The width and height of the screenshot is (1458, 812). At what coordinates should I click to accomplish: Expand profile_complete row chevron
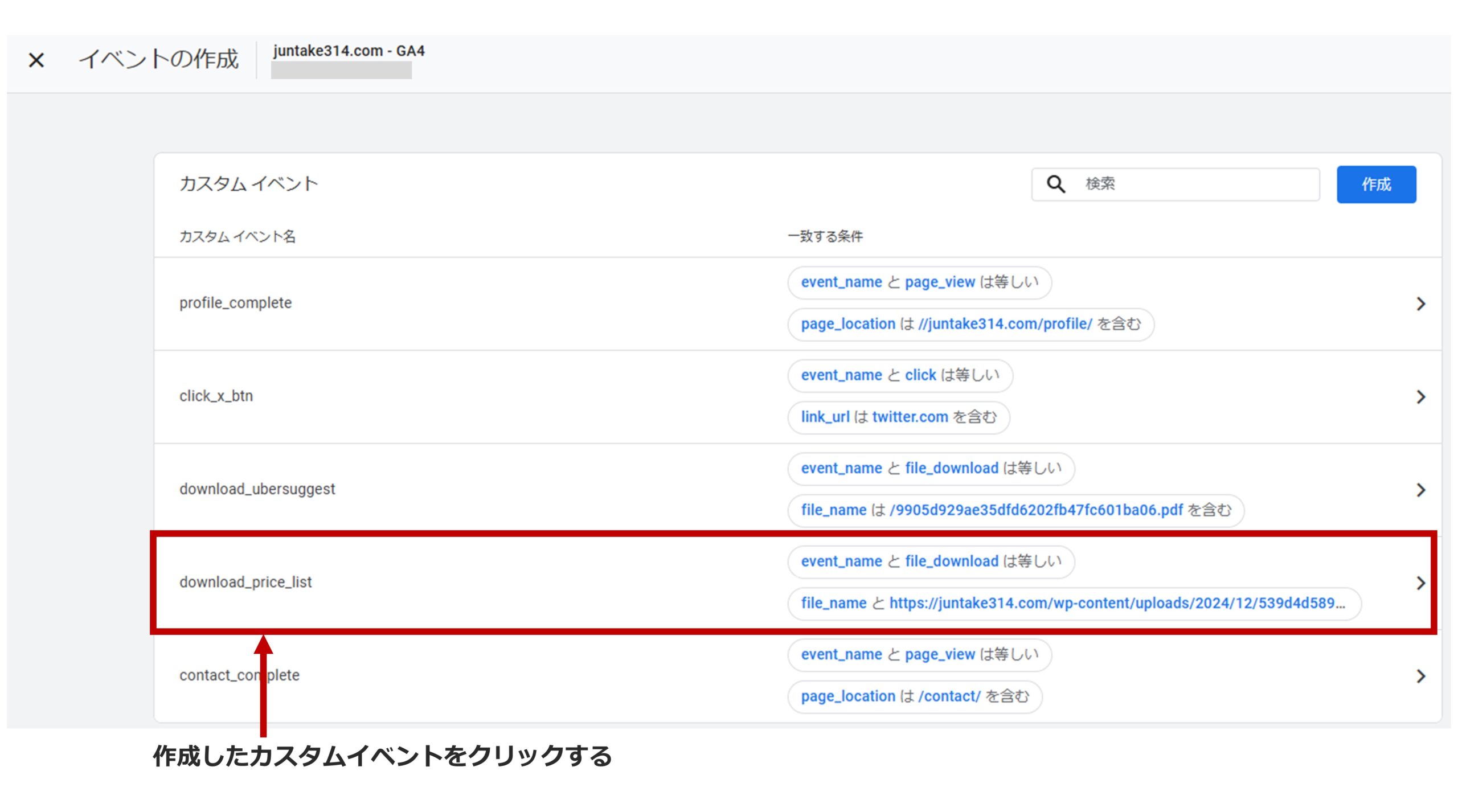pyautogui.click(x=1420, y=304)
